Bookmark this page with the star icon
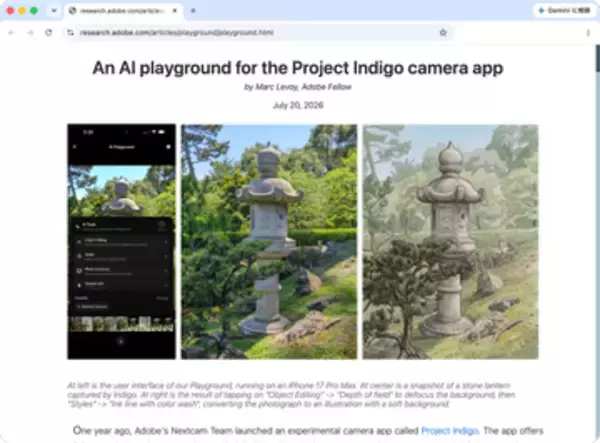 443,33
